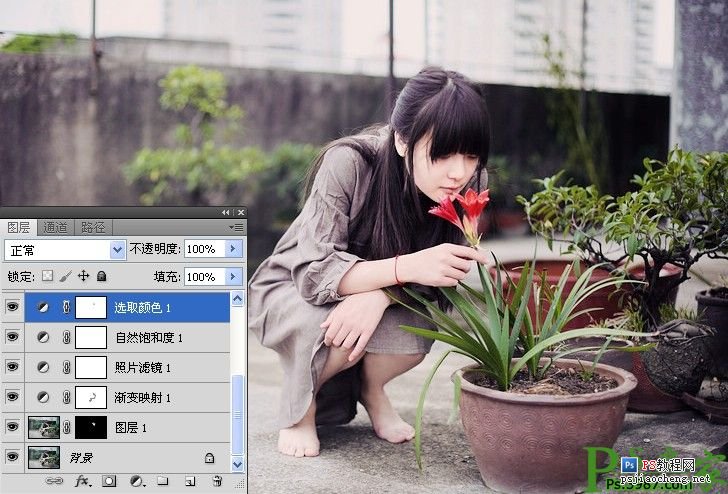The width and height of the screenshot is (728, 494).
Task: Select the black mask thumbnail of 图层 1
Action: pos(91,428)
